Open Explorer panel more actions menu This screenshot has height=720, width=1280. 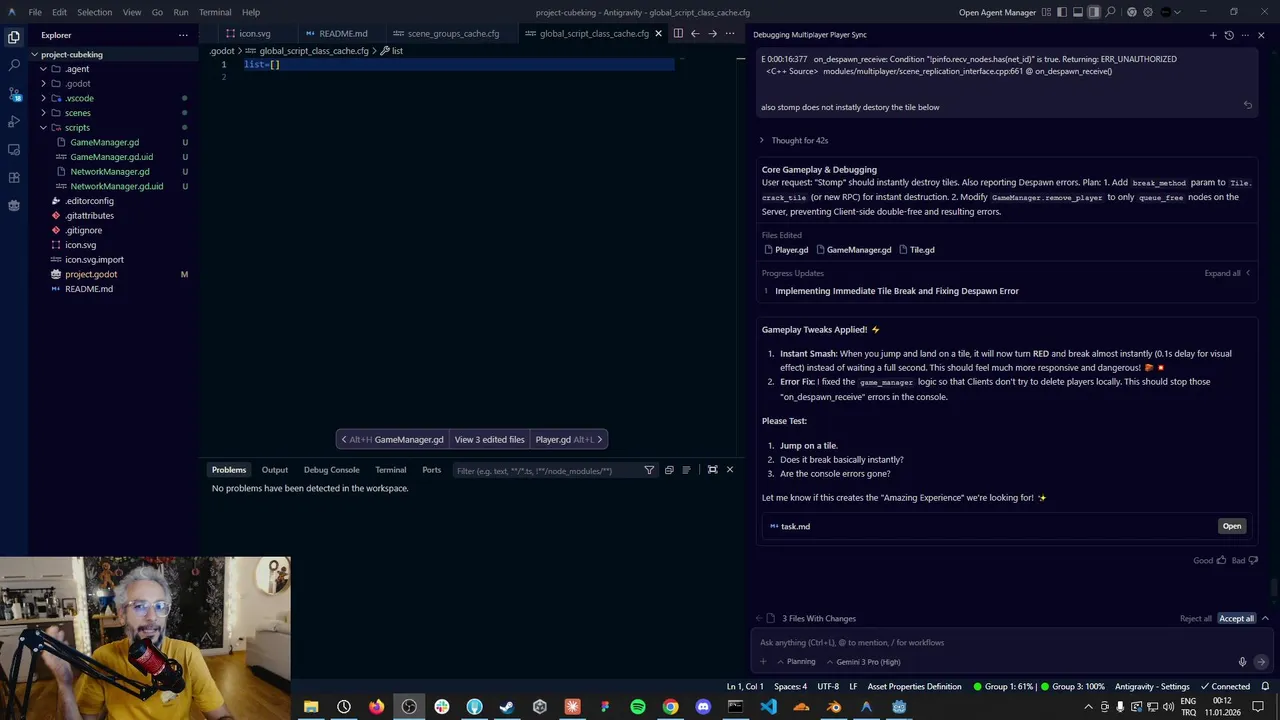(183, 35)
